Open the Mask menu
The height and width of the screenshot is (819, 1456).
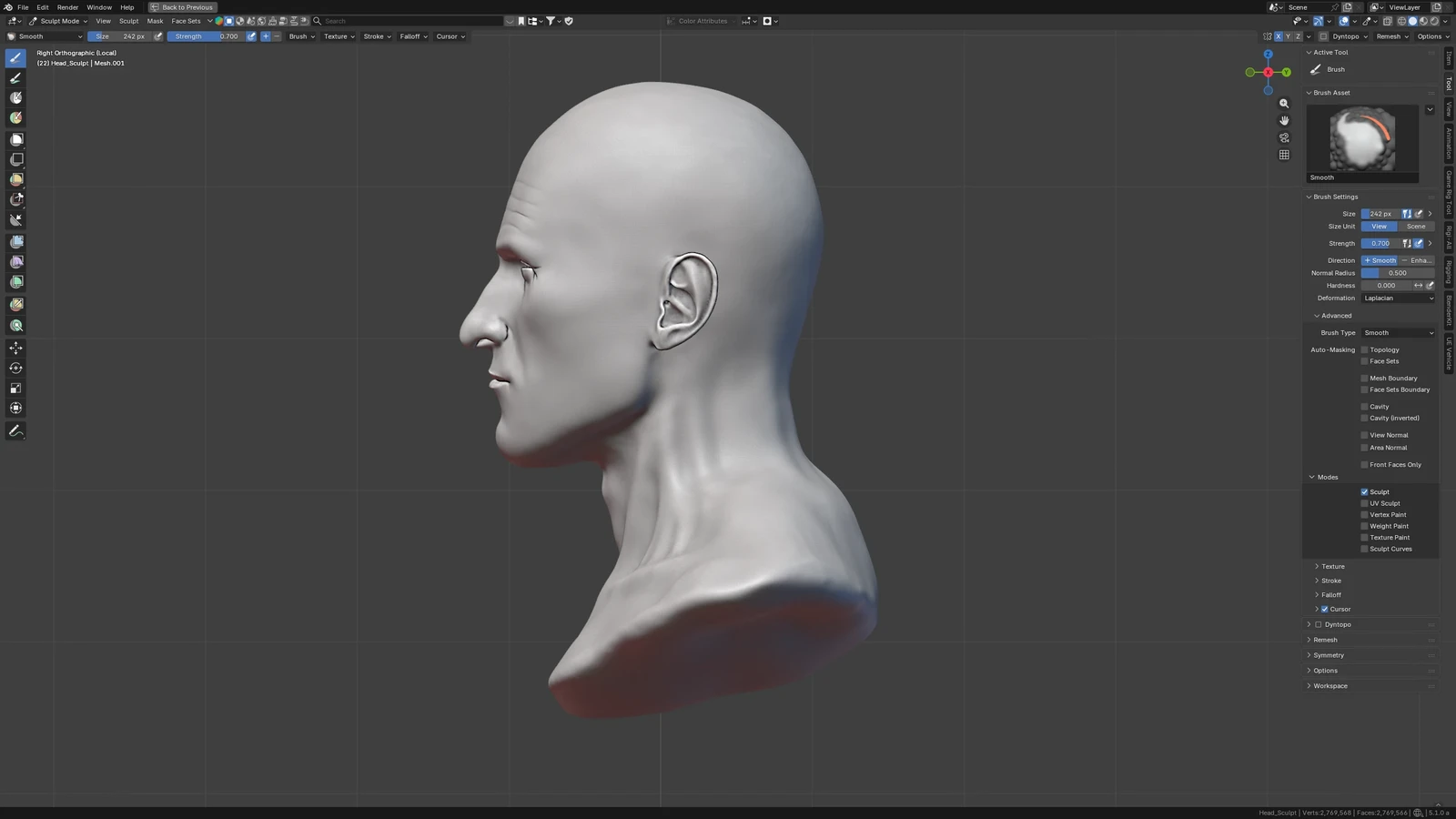click(155, 21)
